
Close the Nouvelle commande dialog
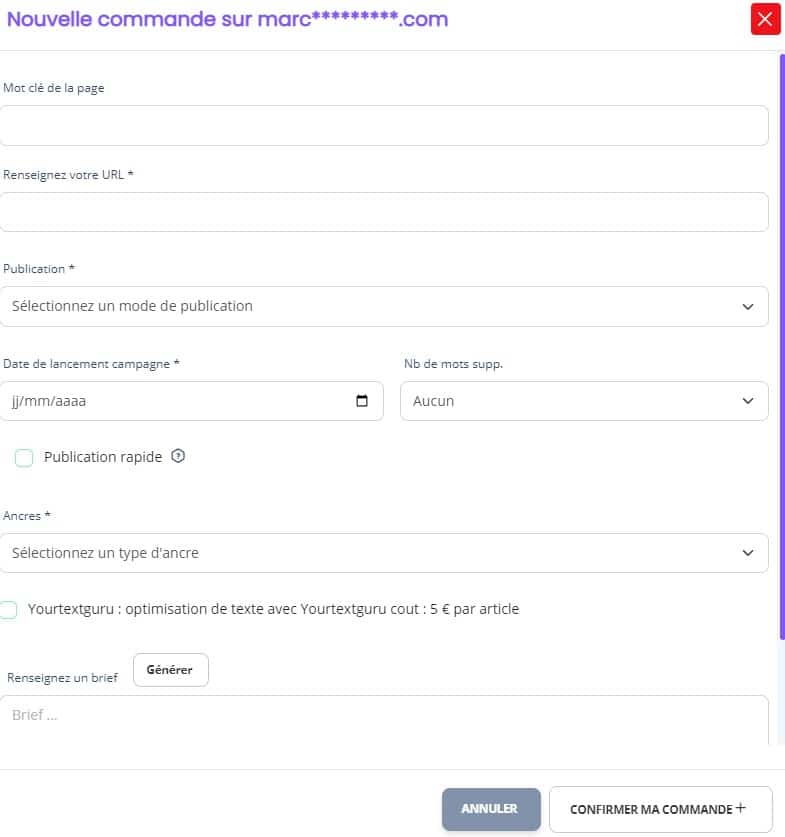click(x=765, y=19)
